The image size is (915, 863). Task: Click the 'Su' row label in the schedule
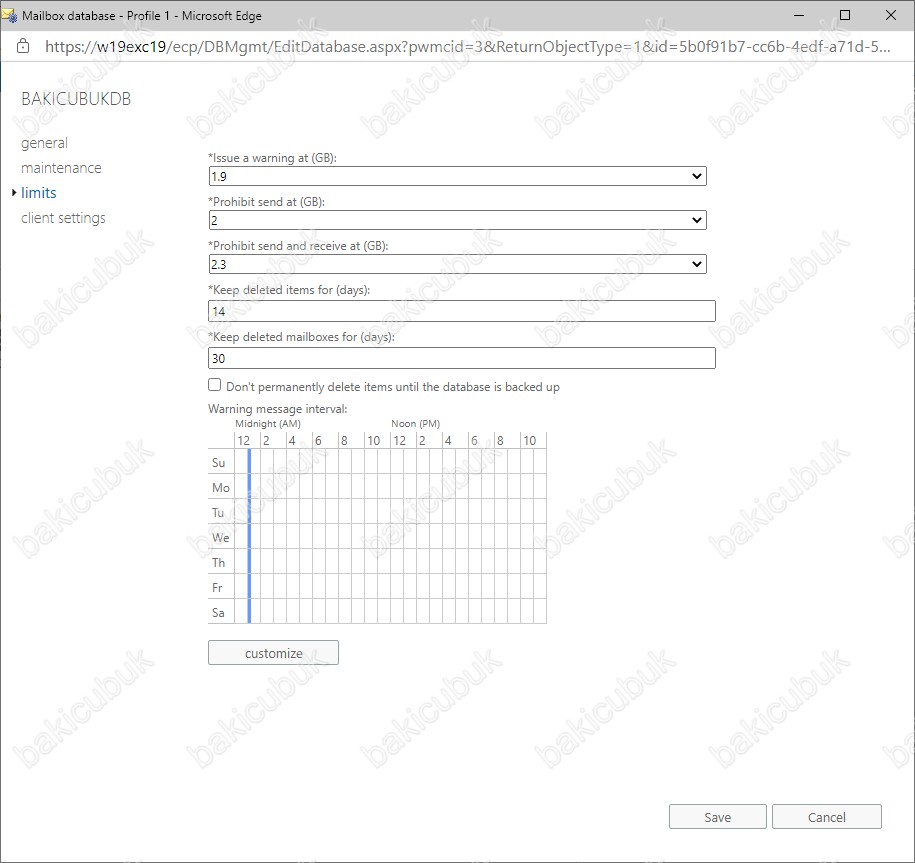pos(219,463)
